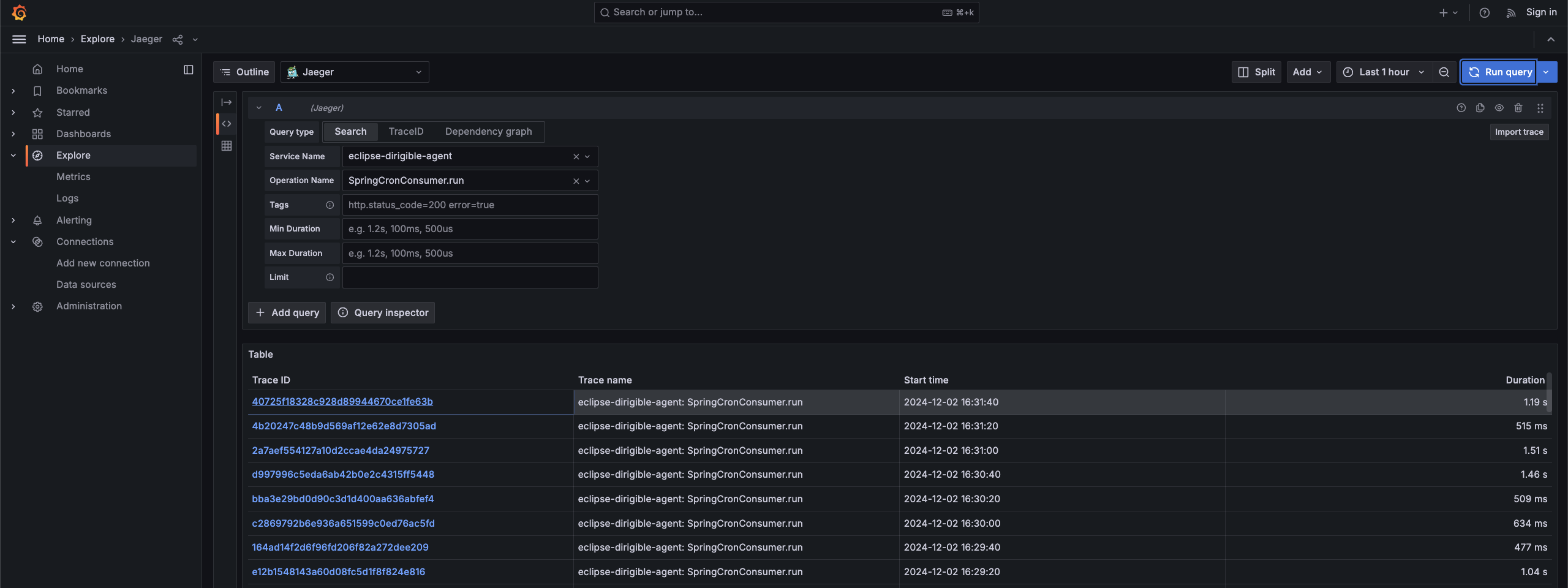Click the Outline button
The width and height of the screenshot is (1568, 588).
coord(244,72)
